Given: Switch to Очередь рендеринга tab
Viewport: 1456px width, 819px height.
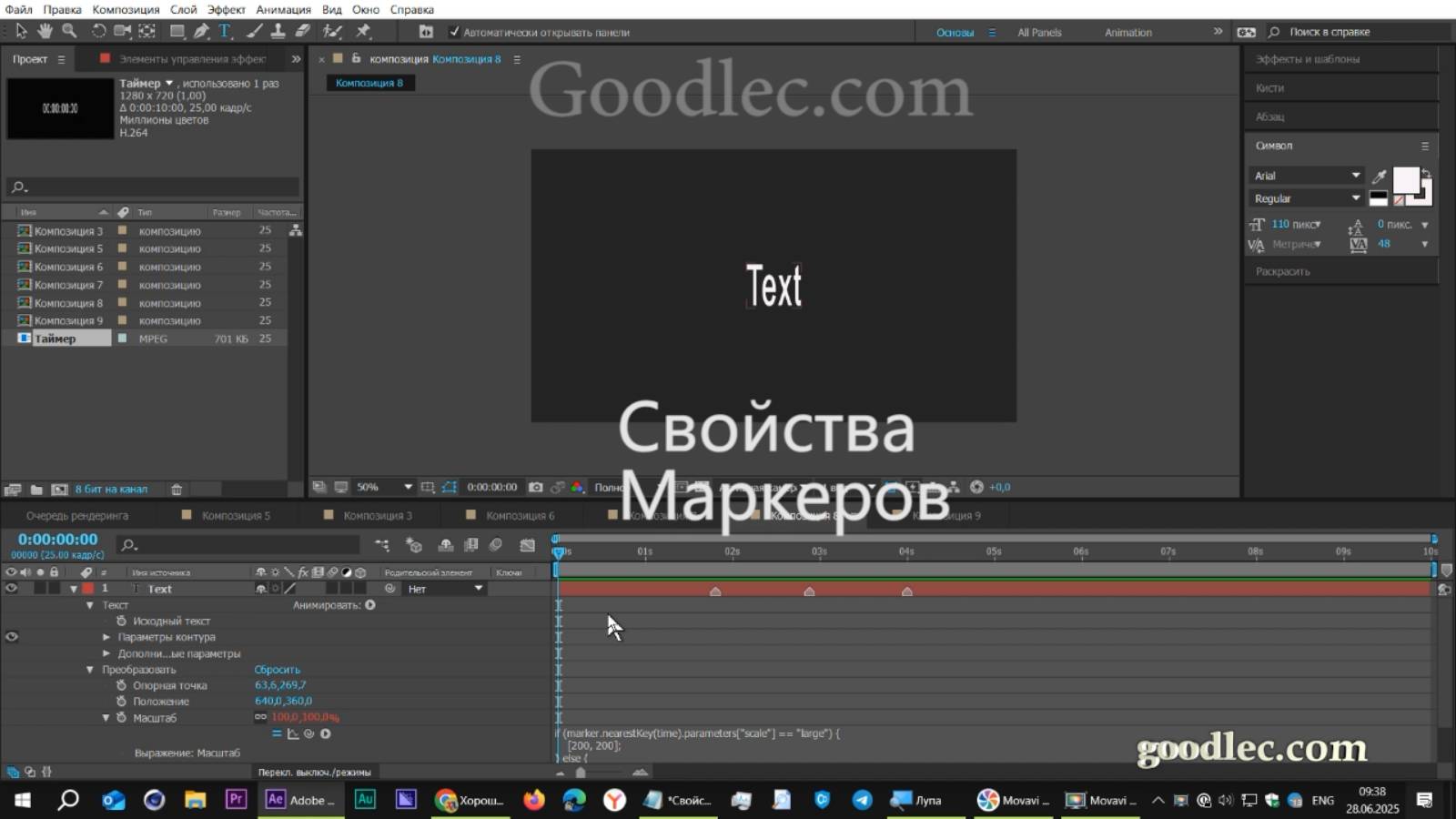Looking at the screenshot, I should 77,515.
